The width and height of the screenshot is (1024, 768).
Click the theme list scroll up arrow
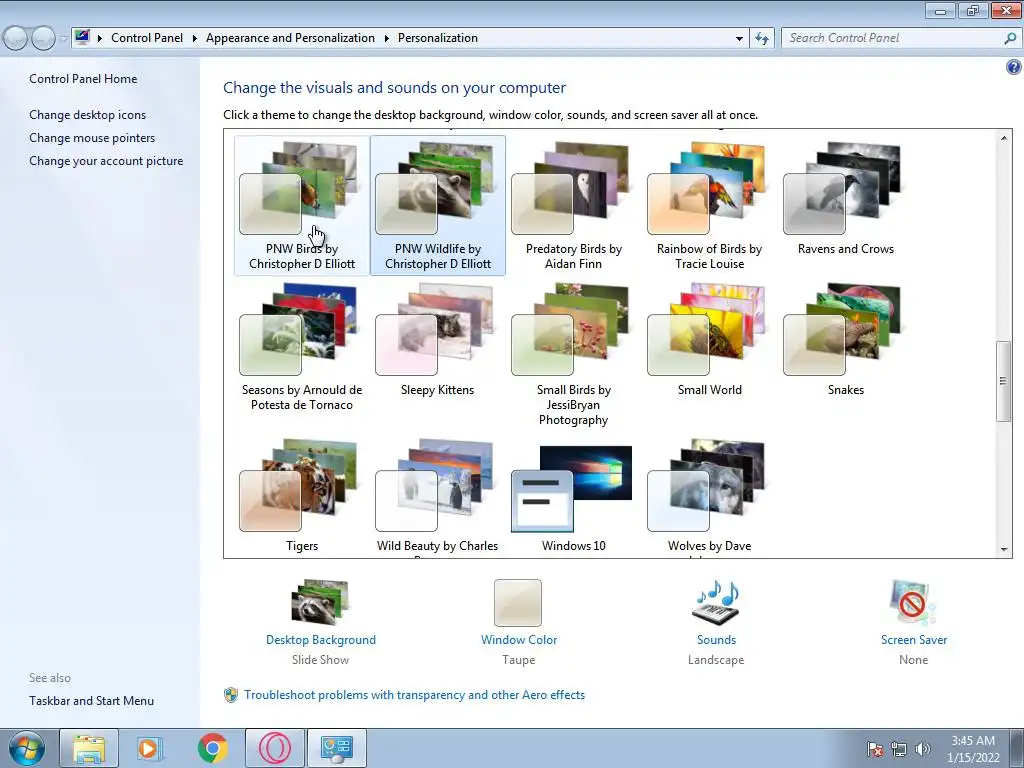(x=1004, y=137)
